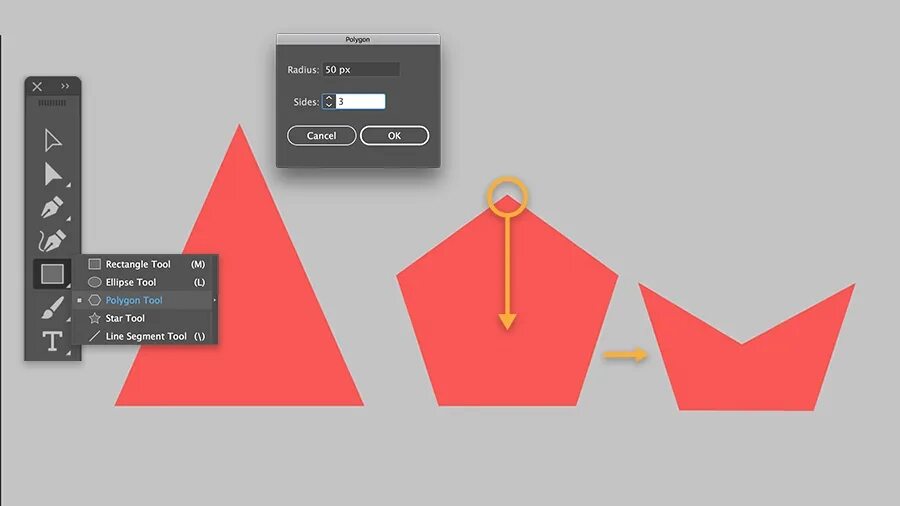
Task: Choose Rectangle Tool from flyout menu
Action: coord(146,264)
